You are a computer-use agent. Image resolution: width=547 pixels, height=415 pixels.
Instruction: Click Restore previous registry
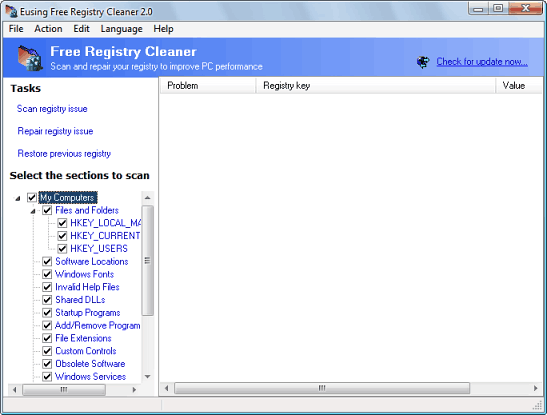point(64,153)
